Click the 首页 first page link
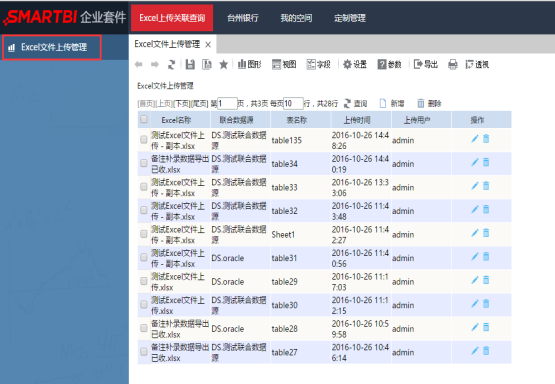 [x=146, y=104]
